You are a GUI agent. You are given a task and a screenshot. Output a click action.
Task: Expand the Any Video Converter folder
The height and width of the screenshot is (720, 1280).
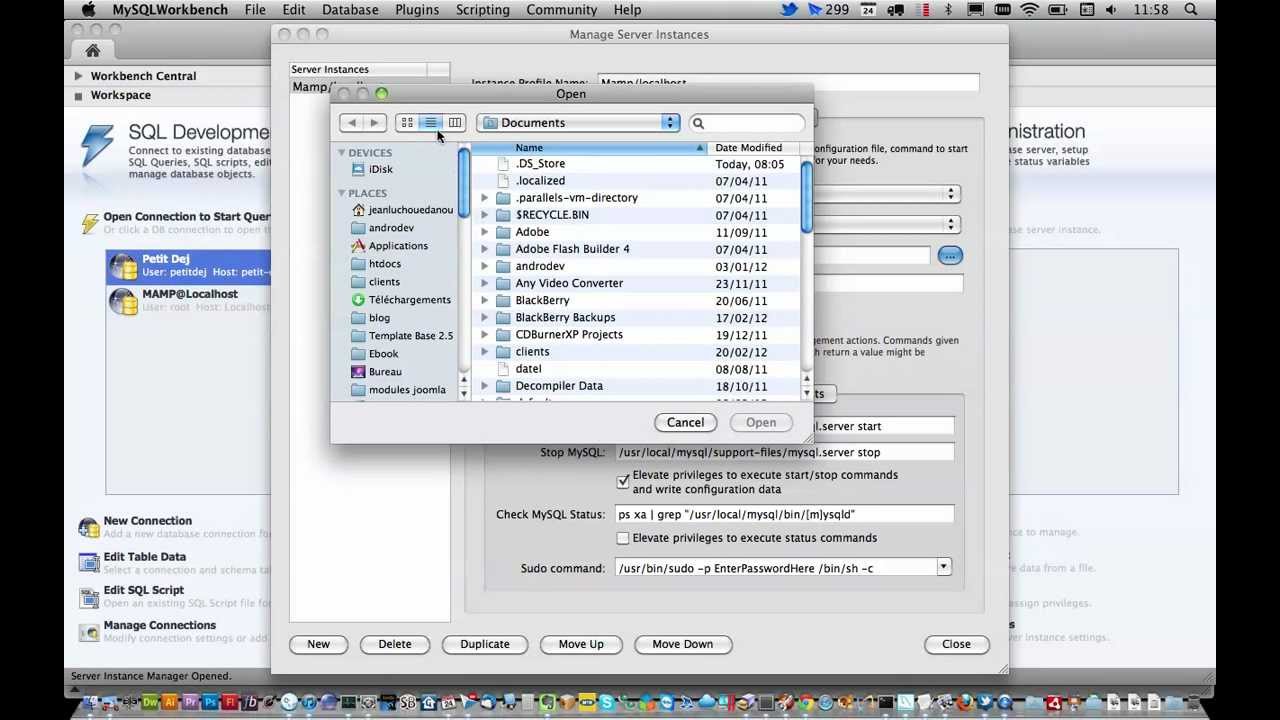click(485, 284)
